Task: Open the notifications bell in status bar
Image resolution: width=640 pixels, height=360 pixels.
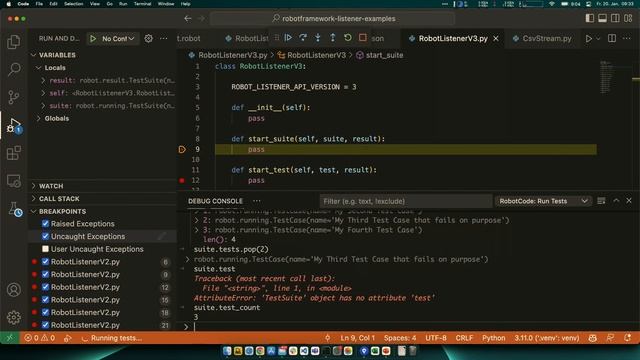Action: point(628,338)
